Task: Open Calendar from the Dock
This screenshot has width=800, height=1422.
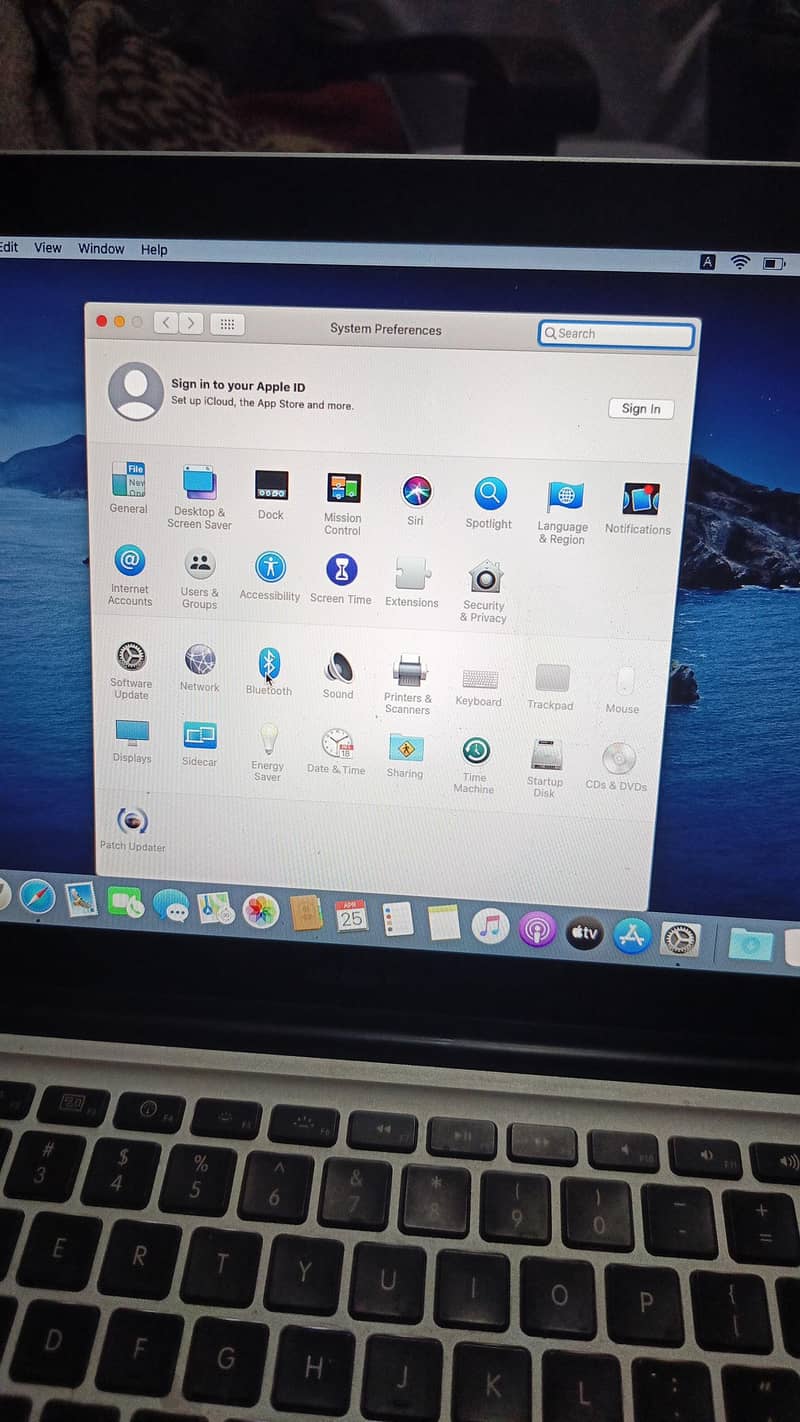Action: (351, 916)
